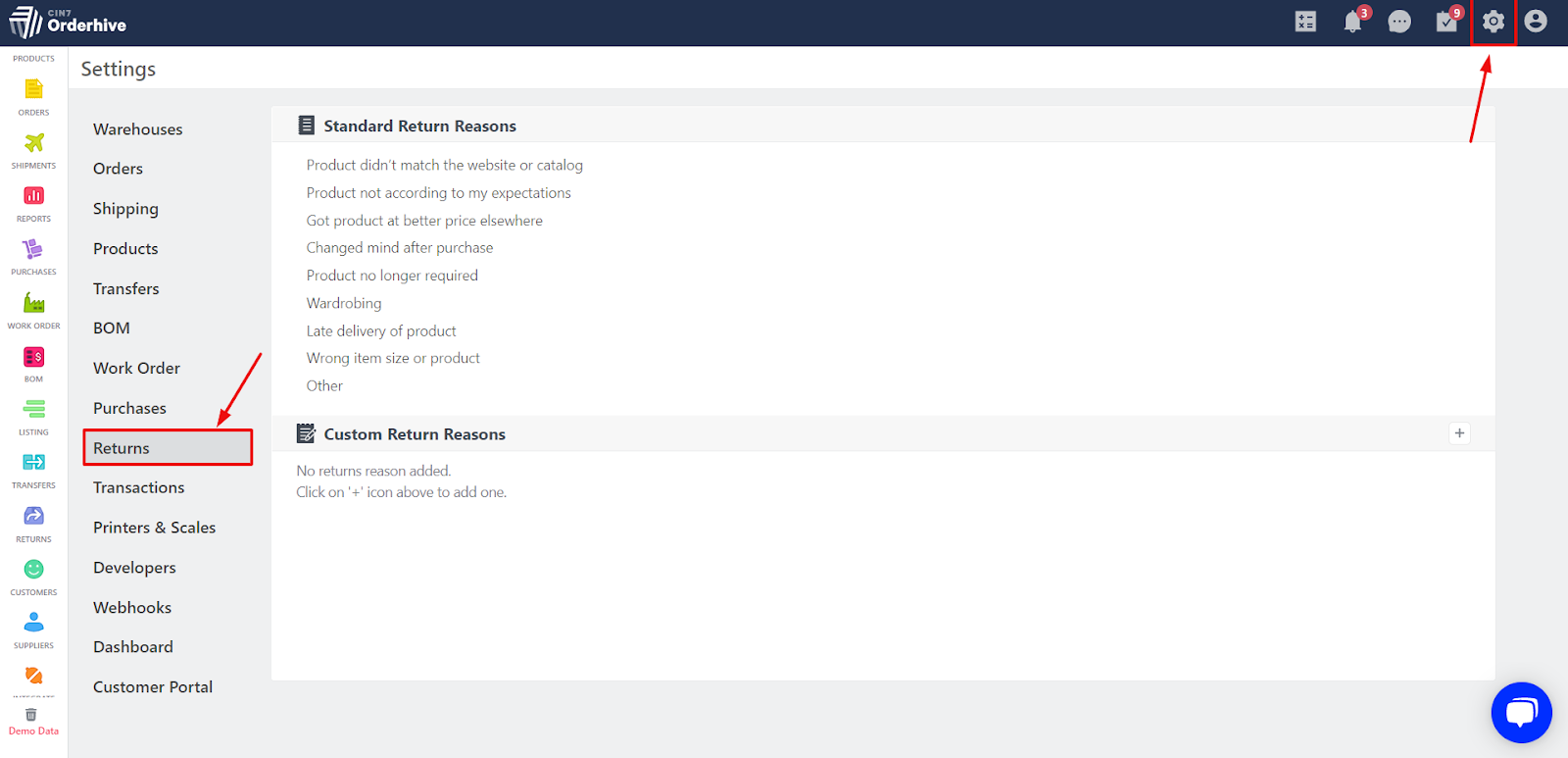Image resolution: width=1568 pixels, height=758 pixels.
Task: Click the Custom Return Reasons heading
Action: [x=415, y=434]
